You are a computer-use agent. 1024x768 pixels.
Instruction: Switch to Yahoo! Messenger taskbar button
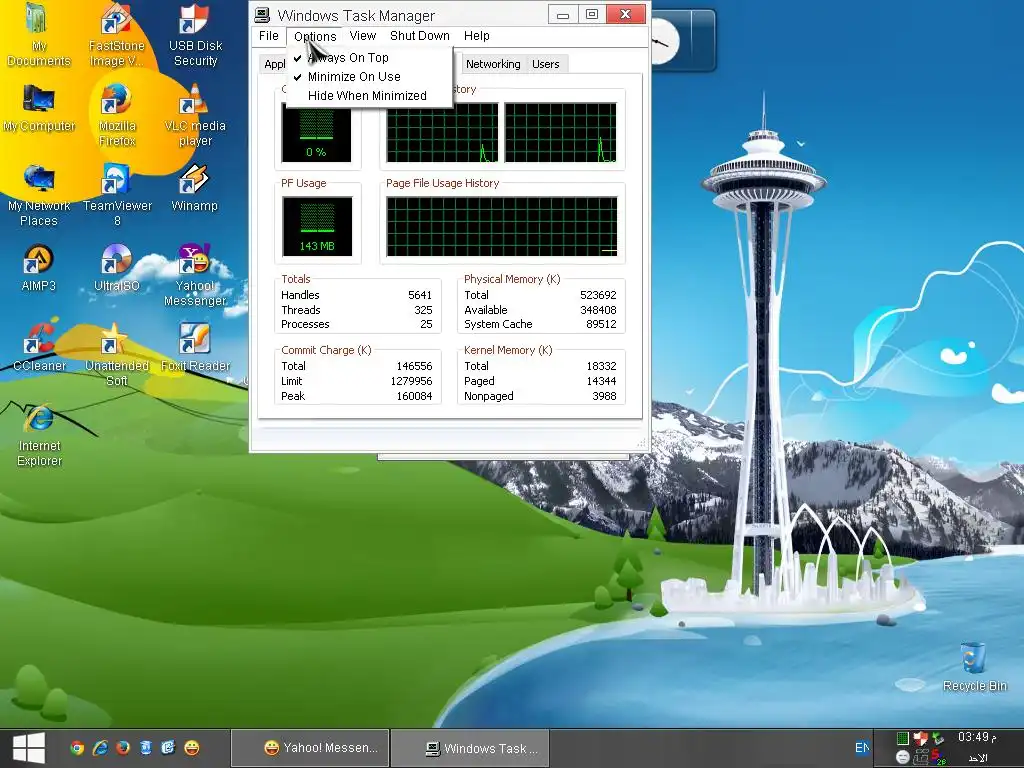click(310, 748)
